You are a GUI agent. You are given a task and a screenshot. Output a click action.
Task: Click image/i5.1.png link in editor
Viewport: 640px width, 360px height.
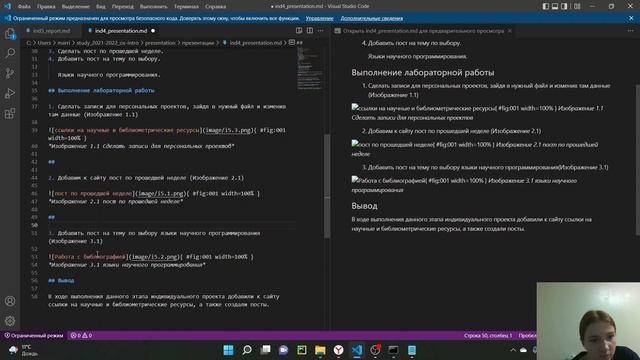160,193
